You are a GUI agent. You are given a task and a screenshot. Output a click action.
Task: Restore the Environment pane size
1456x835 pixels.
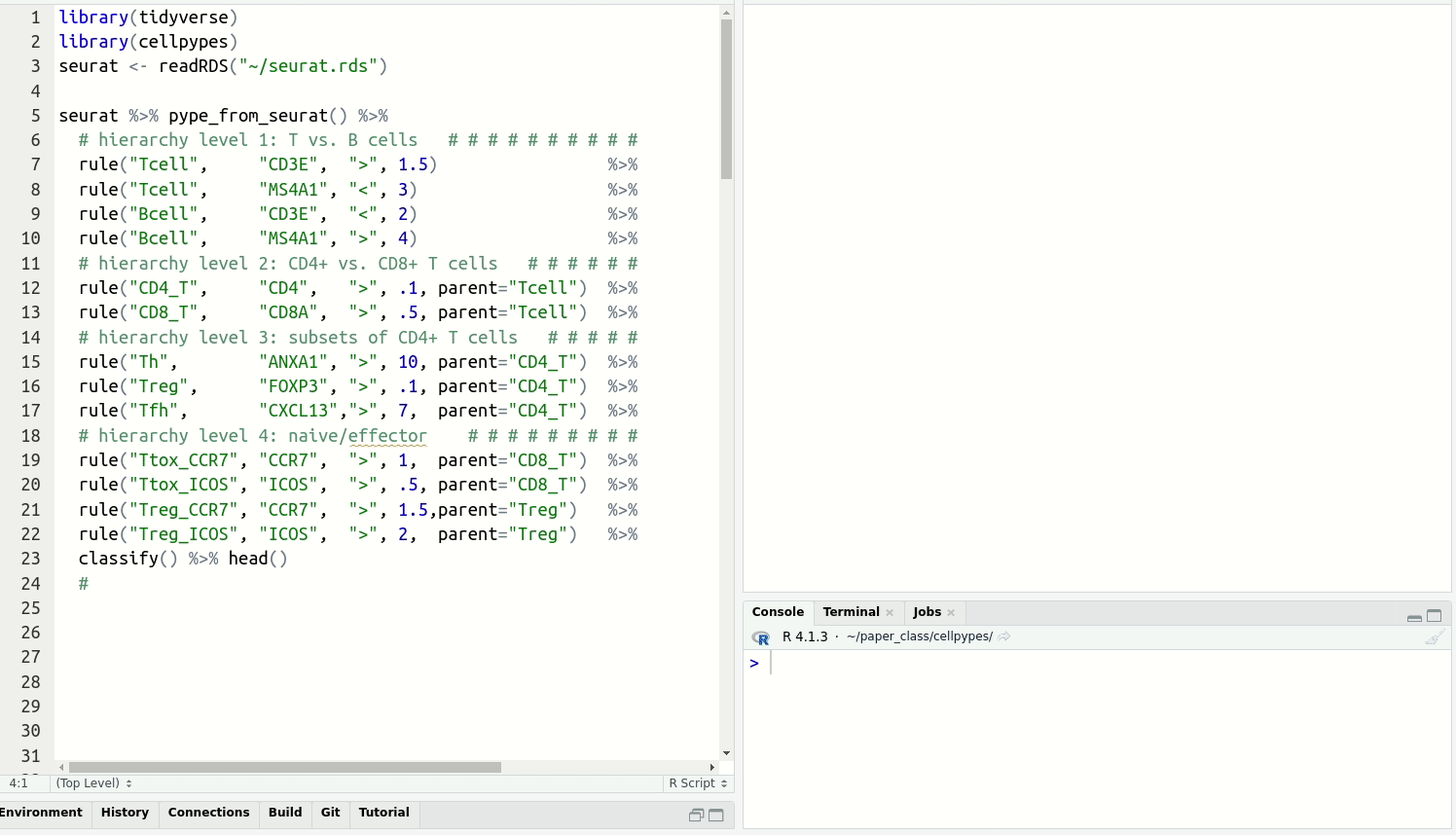pos(696,816)
